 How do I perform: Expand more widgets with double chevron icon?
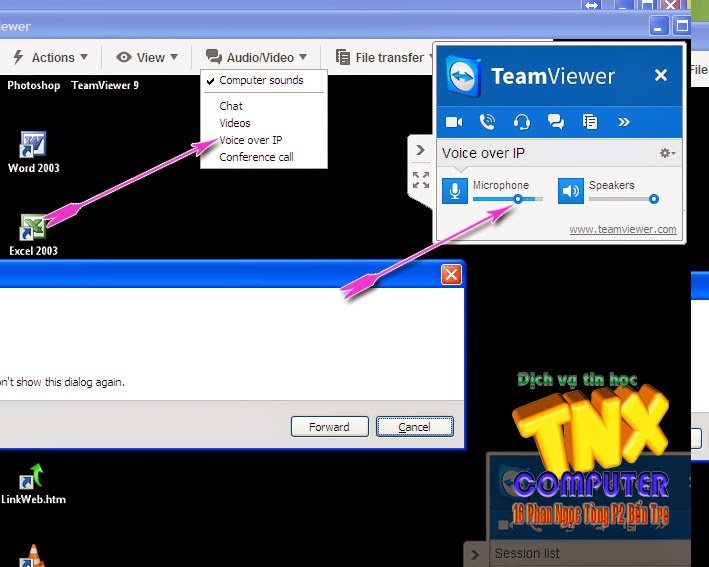pyautogui.click(x=624, y=122)
